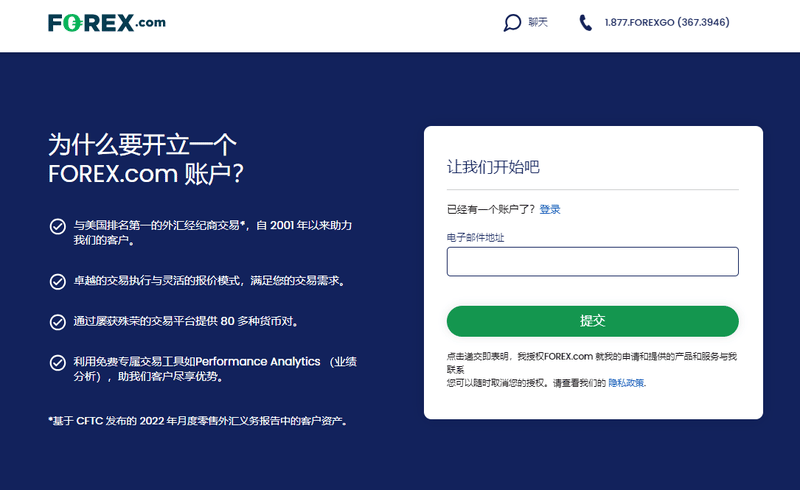Click checkmark icon beside 卓越的交易执行 bullet
800x490 pixels.
tap(58, 281)
